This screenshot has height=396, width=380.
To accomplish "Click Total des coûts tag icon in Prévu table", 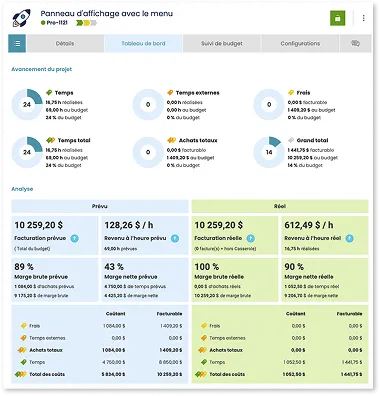I will [x=20, y=374].
